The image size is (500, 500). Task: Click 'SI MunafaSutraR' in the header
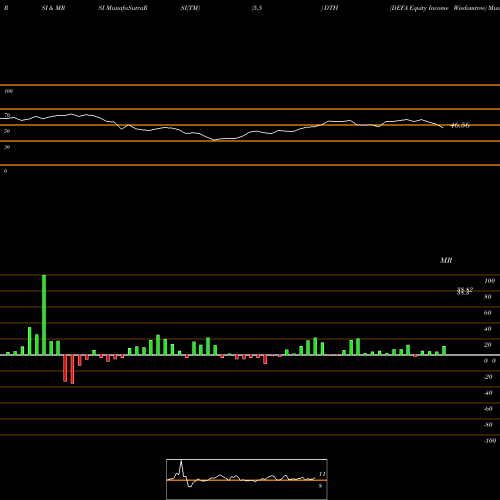(123, 8)
